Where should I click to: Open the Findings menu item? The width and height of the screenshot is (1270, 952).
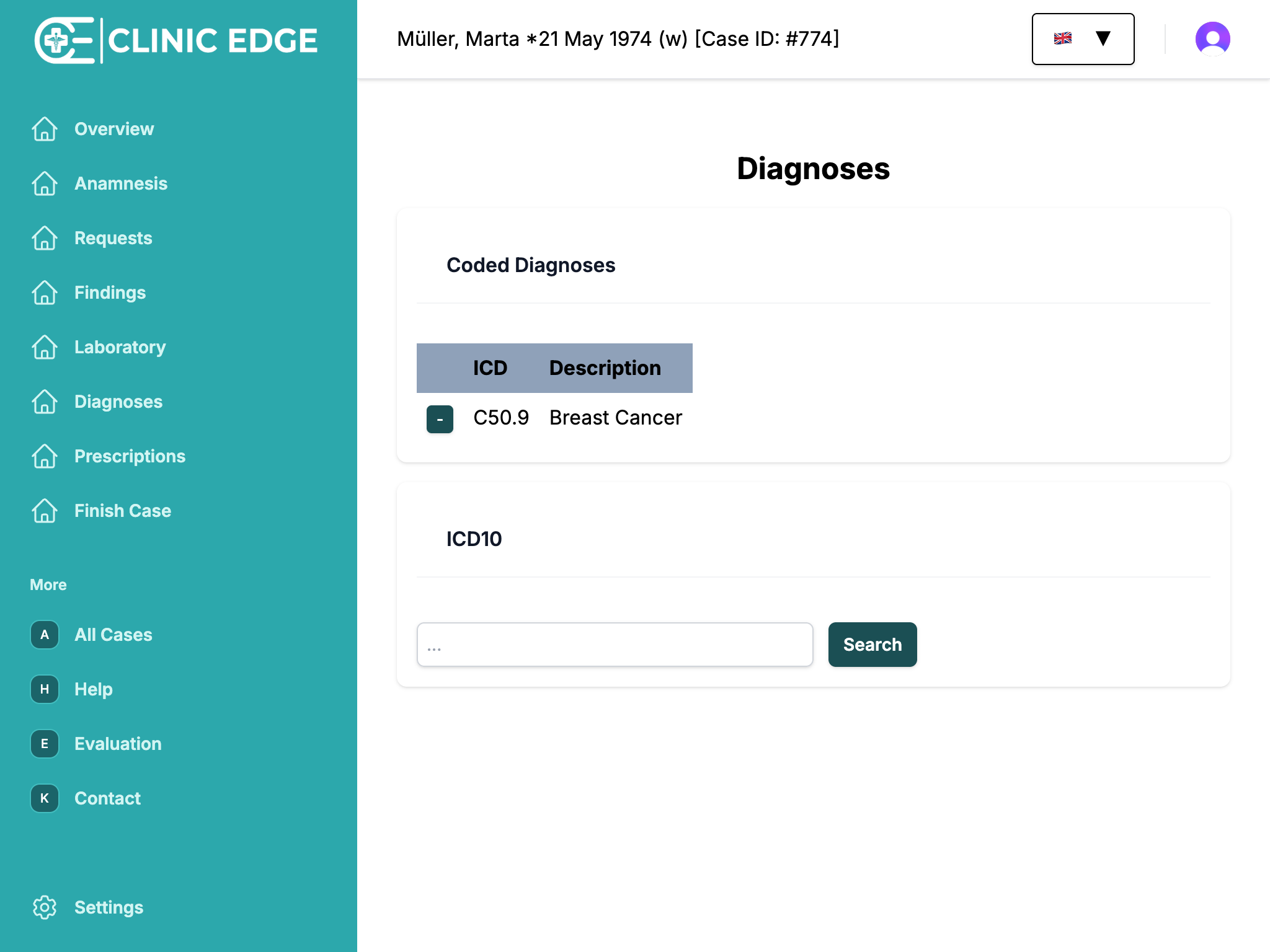pos(110,293)
